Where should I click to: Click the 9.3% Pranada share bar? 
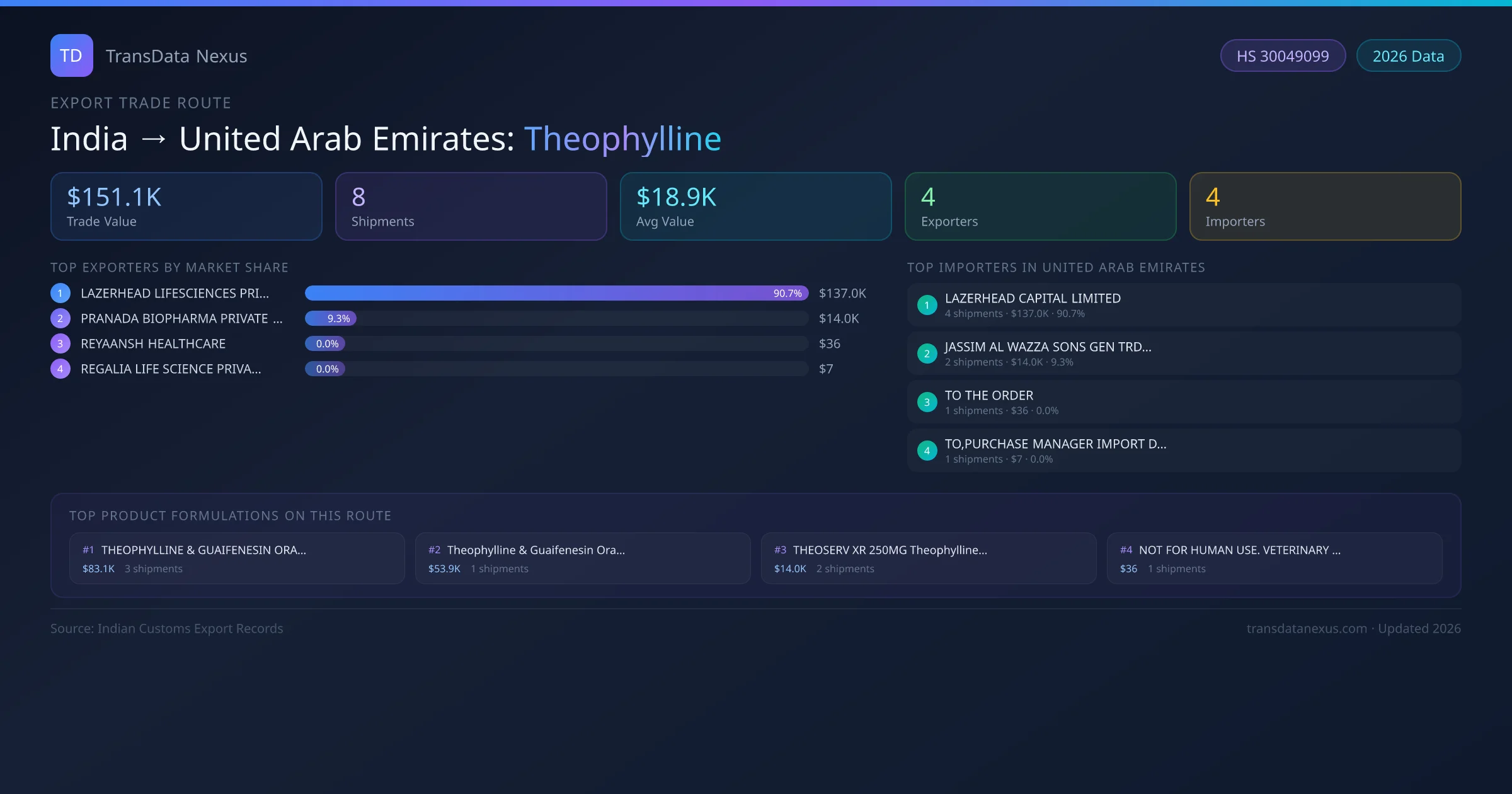(x=331, y=318)
